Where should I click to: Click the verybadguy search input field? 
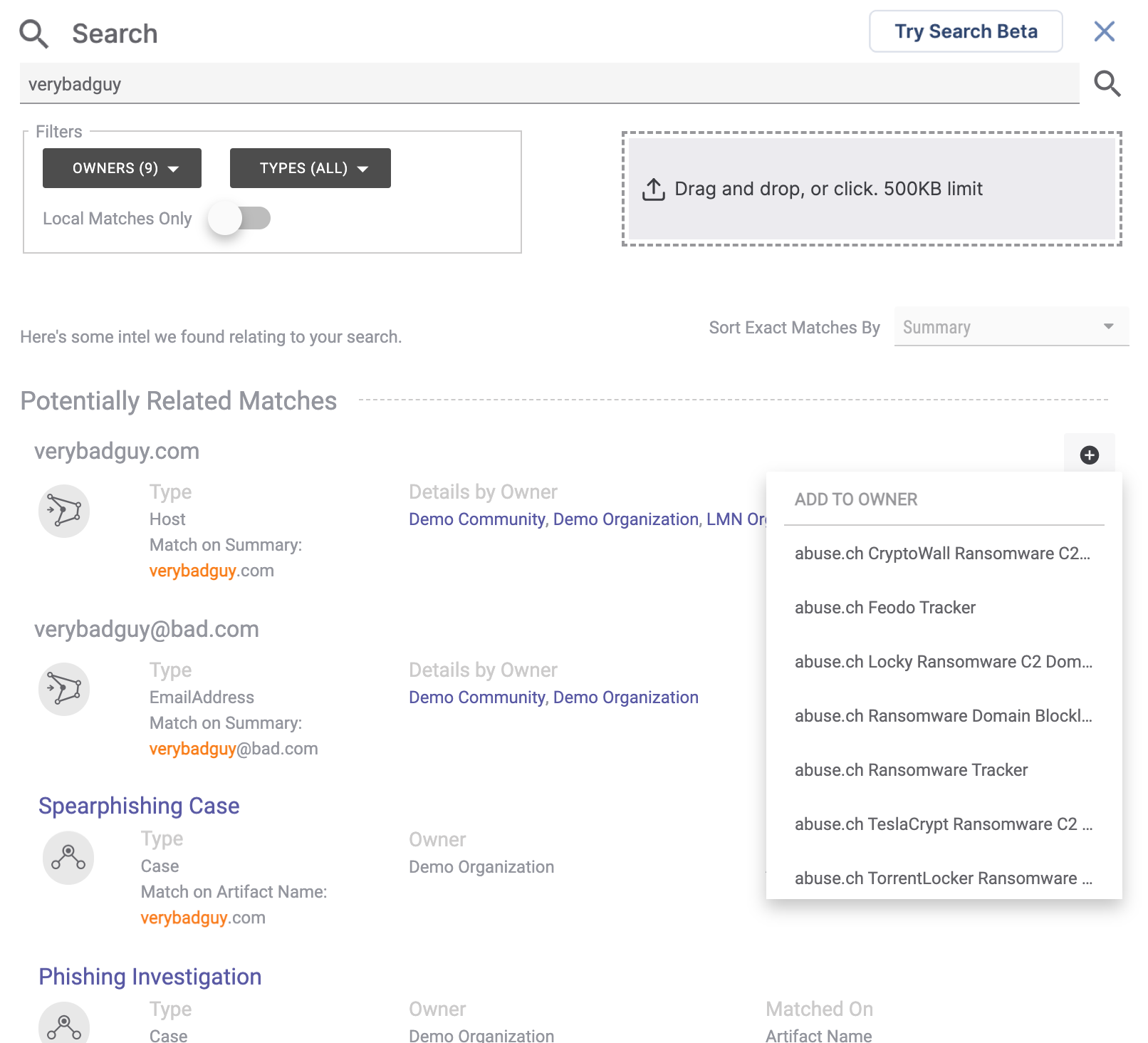coord(549,84)
